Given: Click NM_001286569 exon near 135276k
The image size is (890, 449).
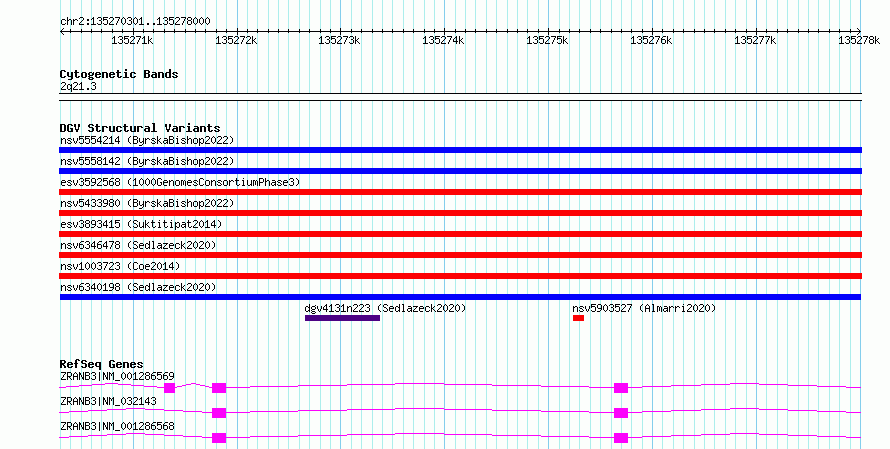Looking at the screenshot, I should coord(621,388).
